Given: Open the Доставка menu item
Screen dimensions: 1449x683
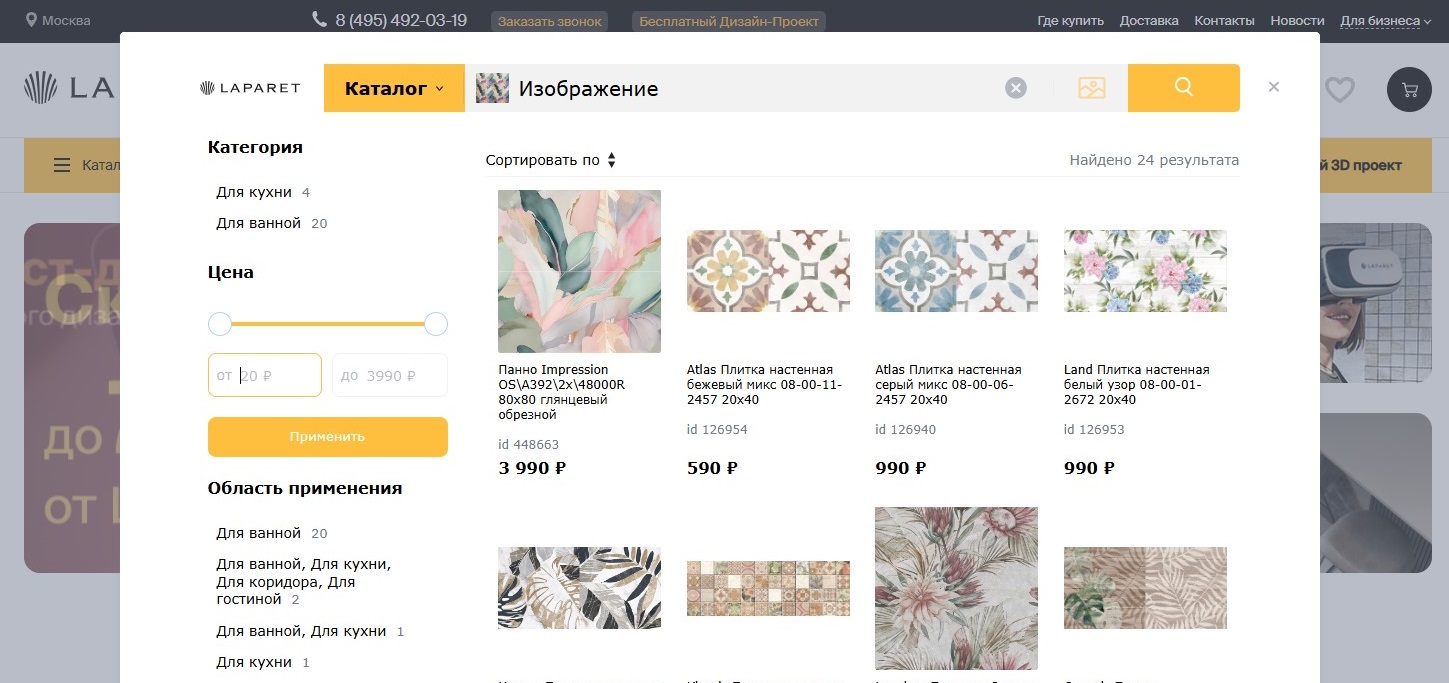Looking at the screenshot, I should point(1149,21).
